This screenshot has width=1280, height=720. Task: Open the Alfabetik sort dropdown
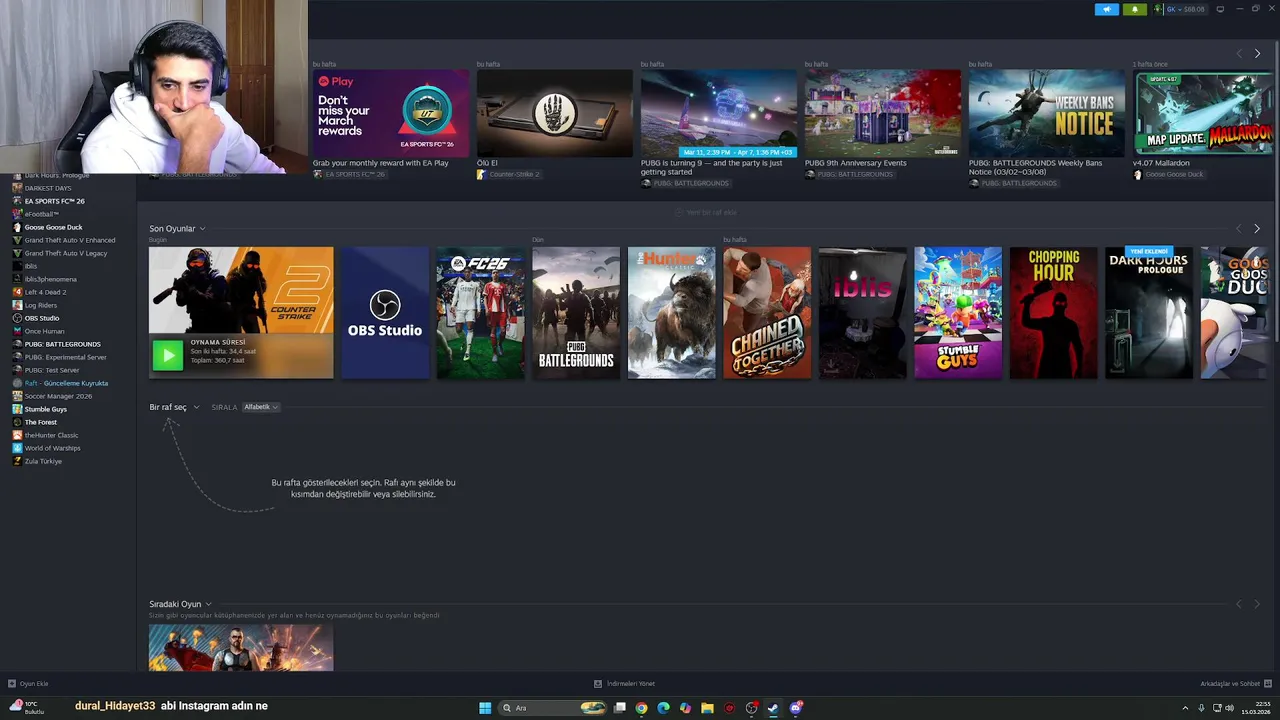tap(260, 407)
